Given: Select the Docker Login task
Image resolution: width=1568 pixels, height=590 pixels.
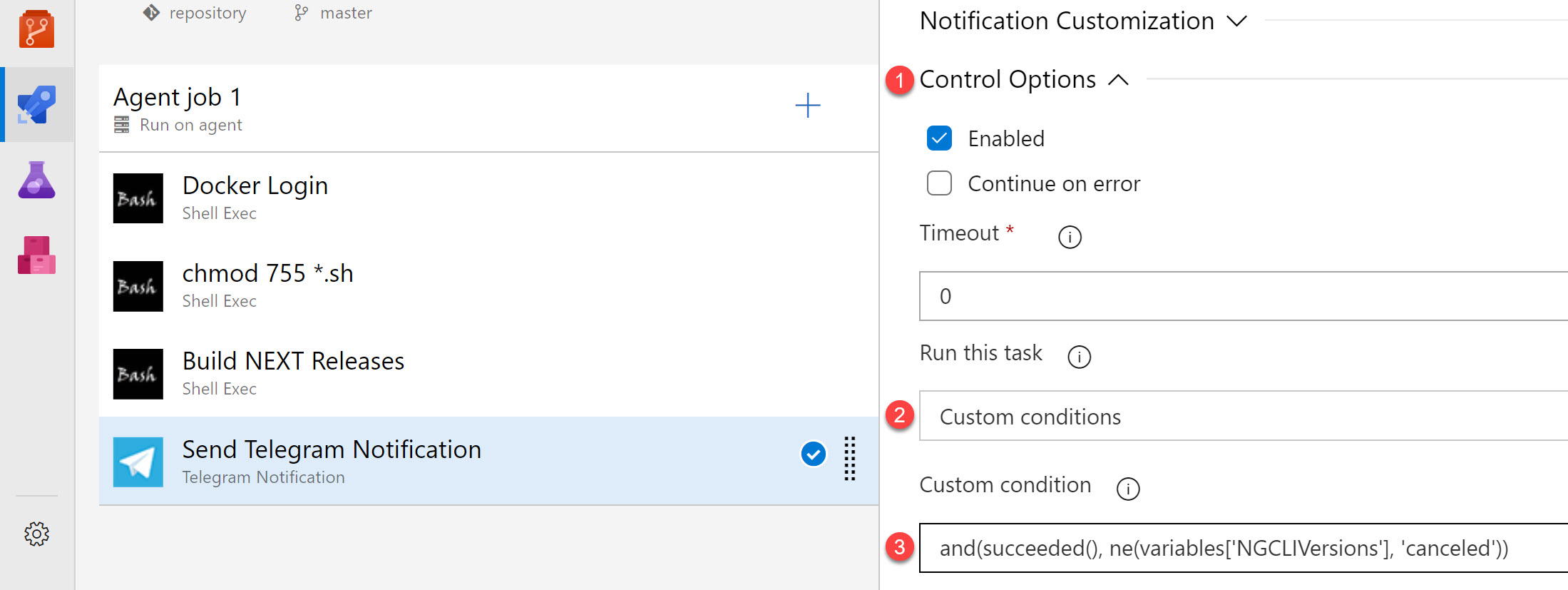Looking at the screenshot, I should point(488,198).
